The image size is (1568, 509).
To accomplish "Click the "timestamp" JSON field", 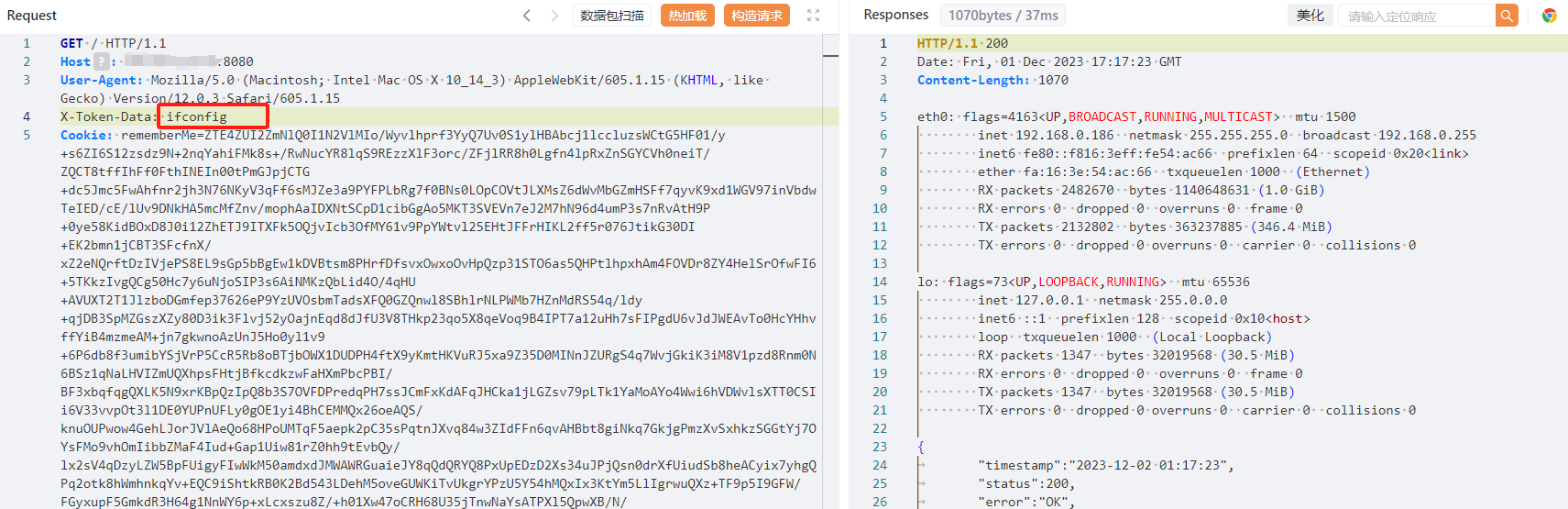I will [x=1106, y=465].
